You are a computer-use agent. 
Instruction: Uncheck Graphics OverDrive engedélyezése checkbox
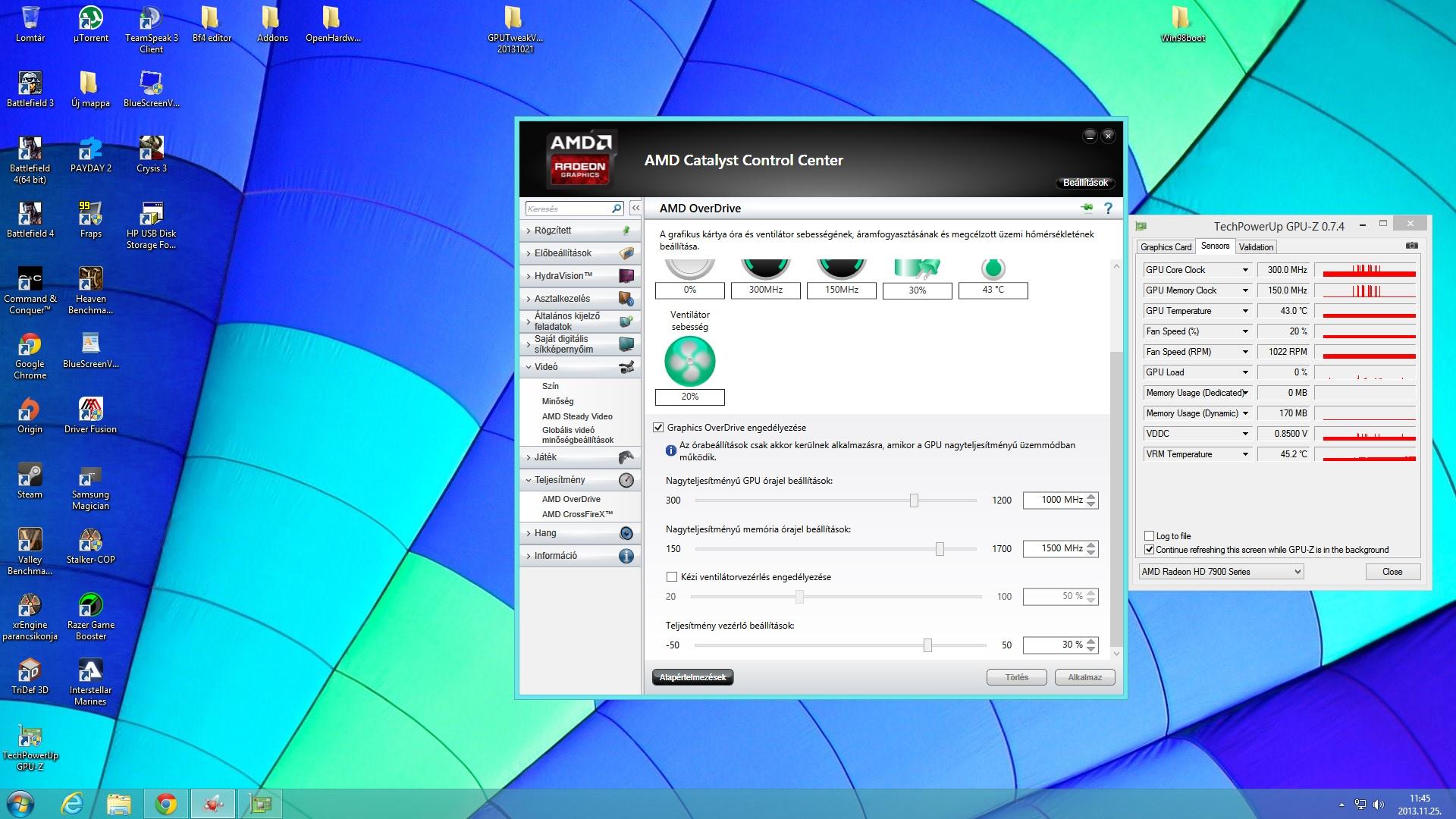658,428
